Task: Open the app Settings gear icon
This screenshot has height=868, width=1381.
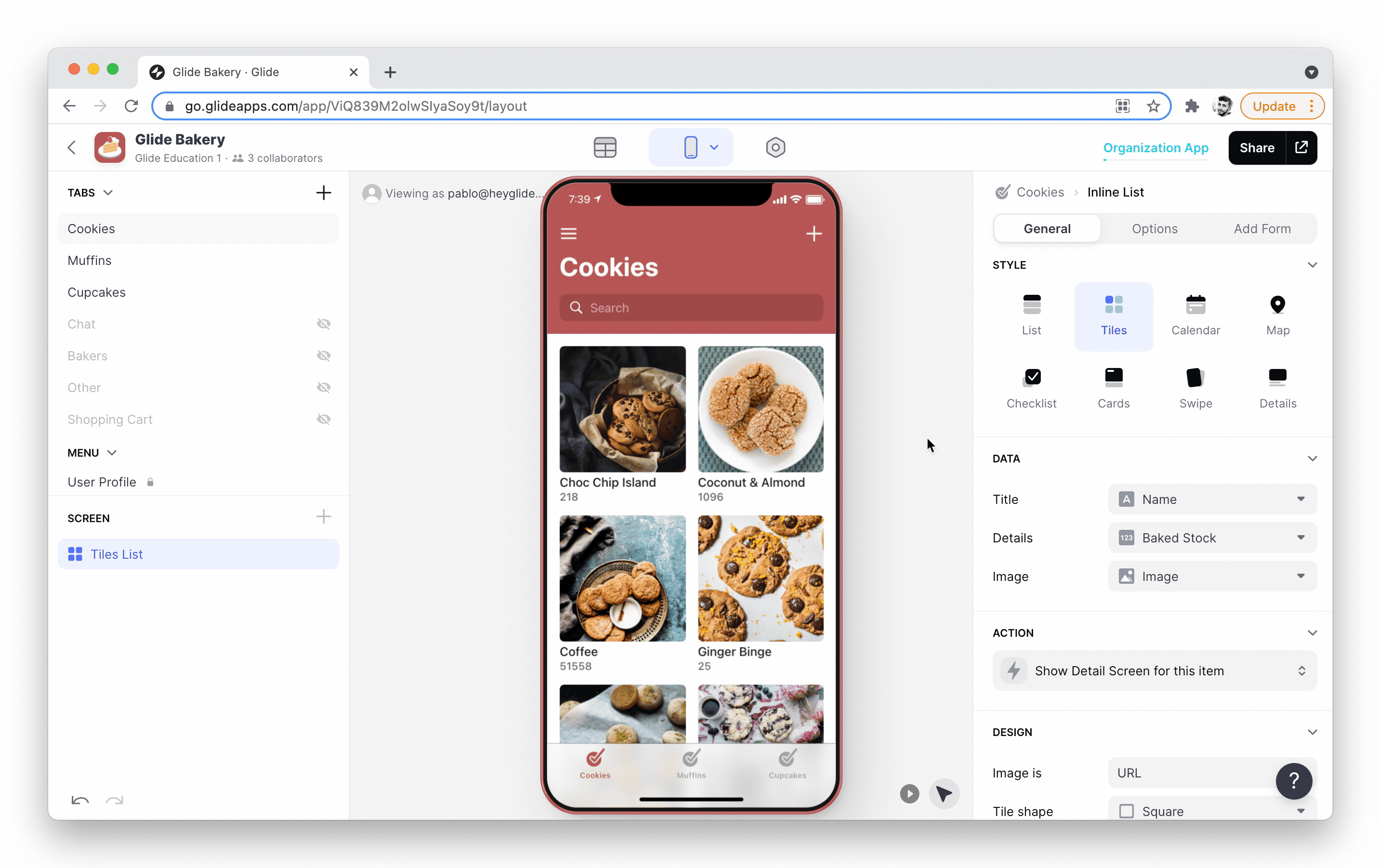Action: (x=775, y=147)
